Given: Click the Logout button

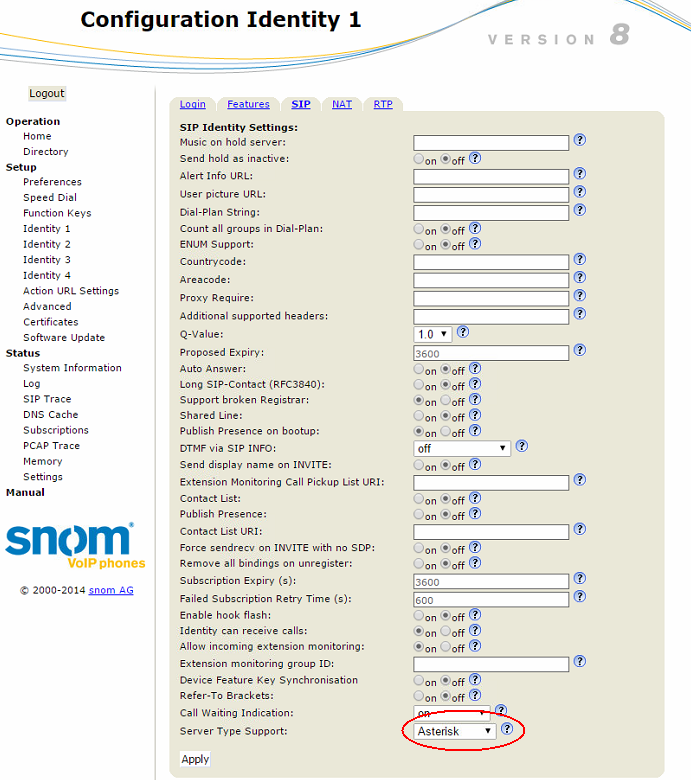Looking at the screenshot, I should pyautogui.click(x=46, y=94).
